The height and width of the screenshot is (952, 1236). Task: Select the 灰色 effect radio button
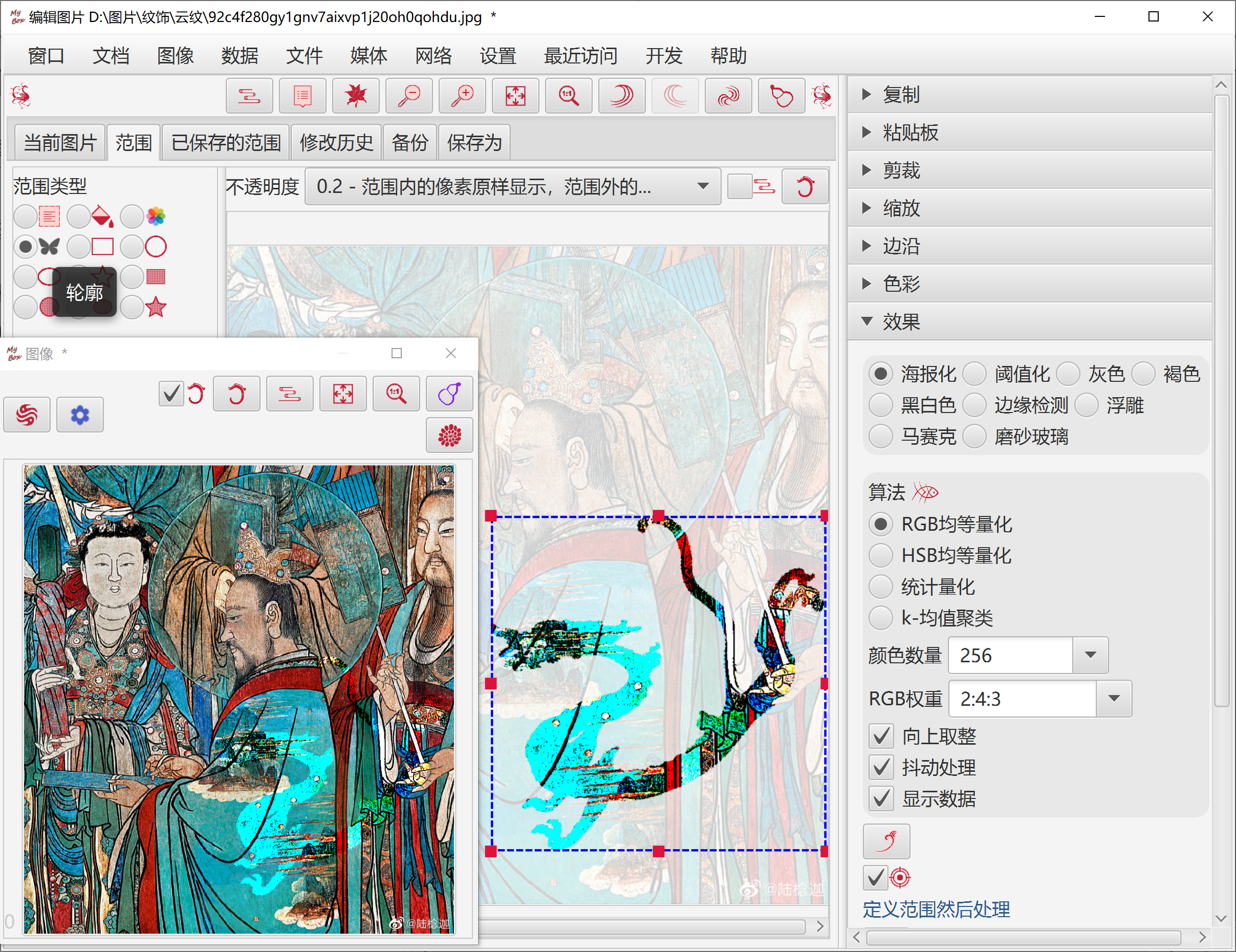(1069, 374)
